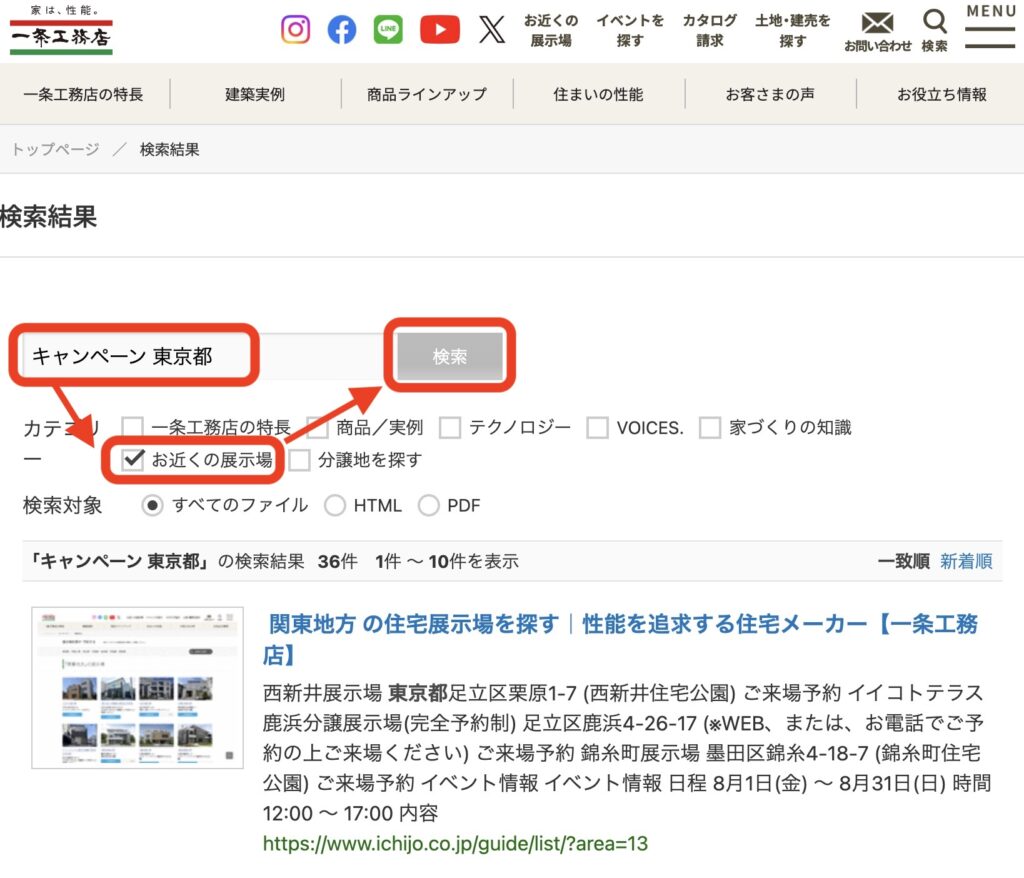Click the 一条工務店 logo

click(x=61, y=31)
